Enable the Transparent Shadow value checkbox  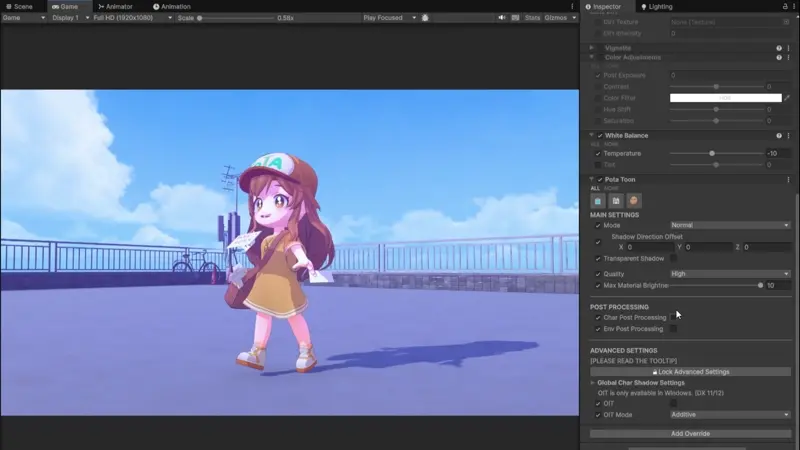click(673, 259)
